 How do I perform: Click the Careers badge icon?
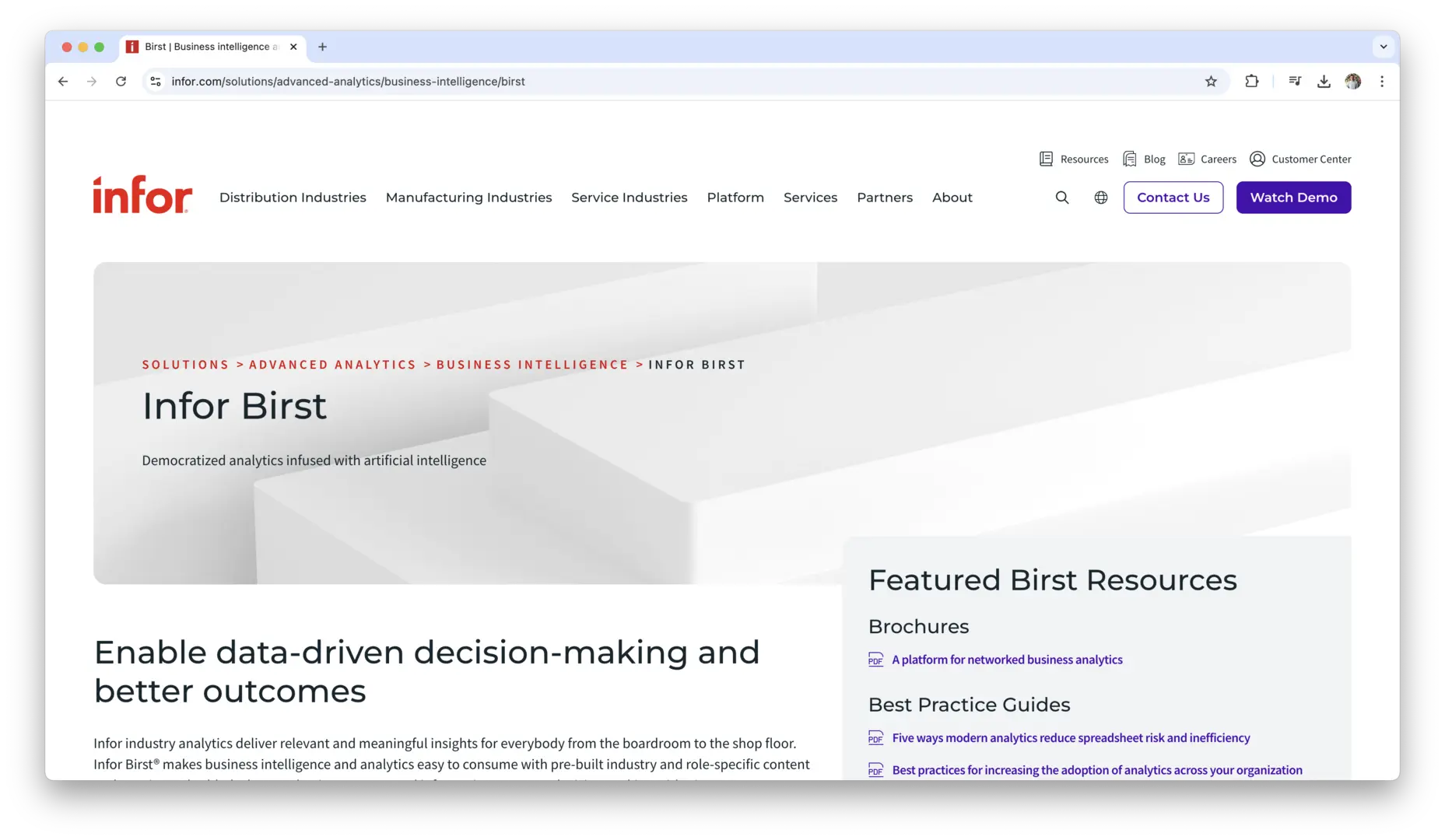click(1186, 159)
